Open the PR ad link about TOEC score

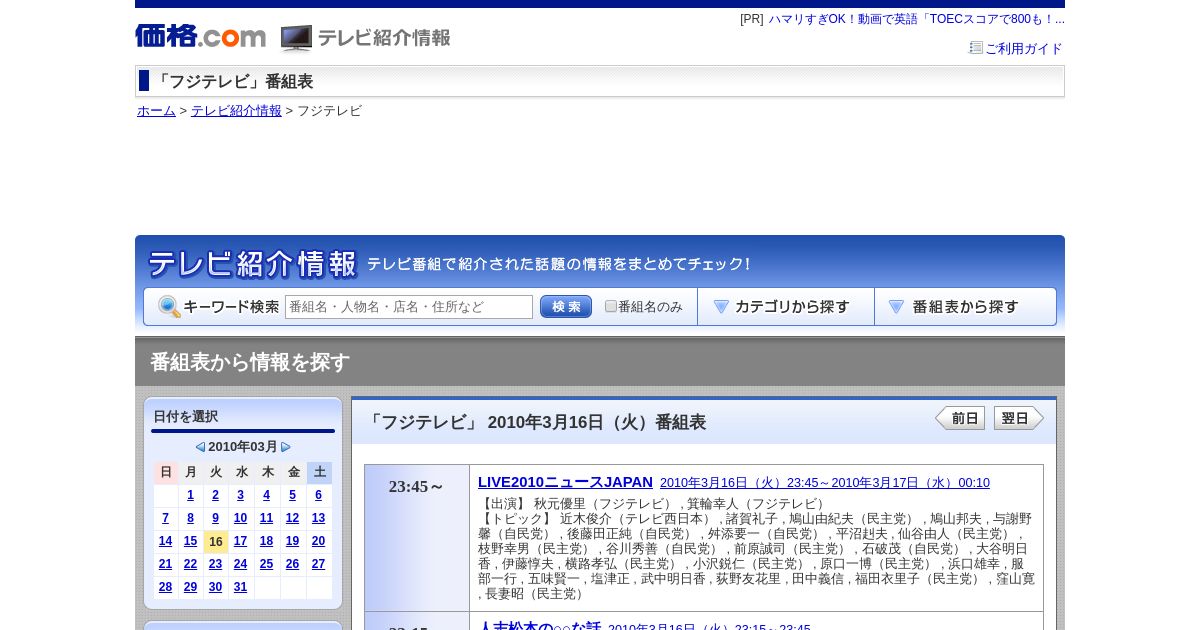point(916,19)
